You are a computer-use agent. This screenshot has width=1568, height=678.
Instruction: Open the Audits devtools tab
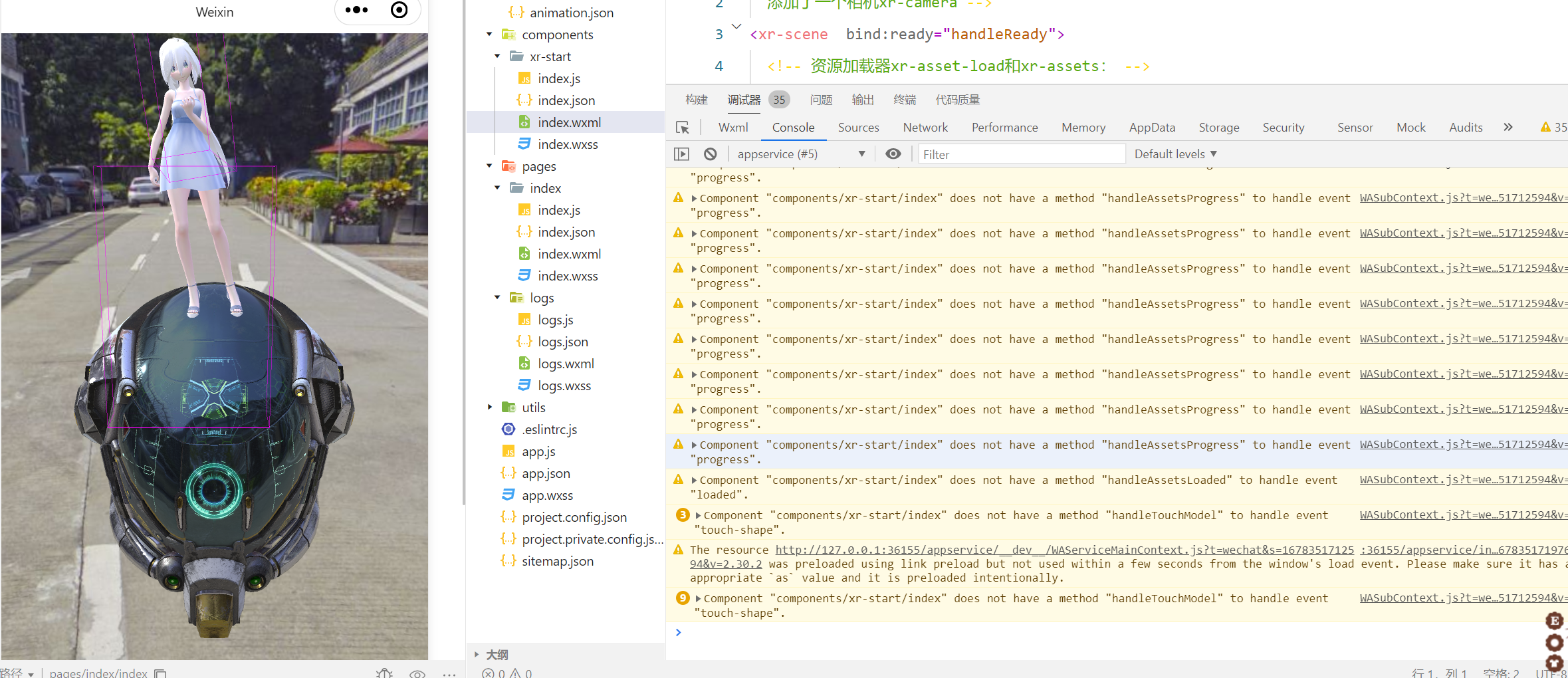tap(1466, 128)
